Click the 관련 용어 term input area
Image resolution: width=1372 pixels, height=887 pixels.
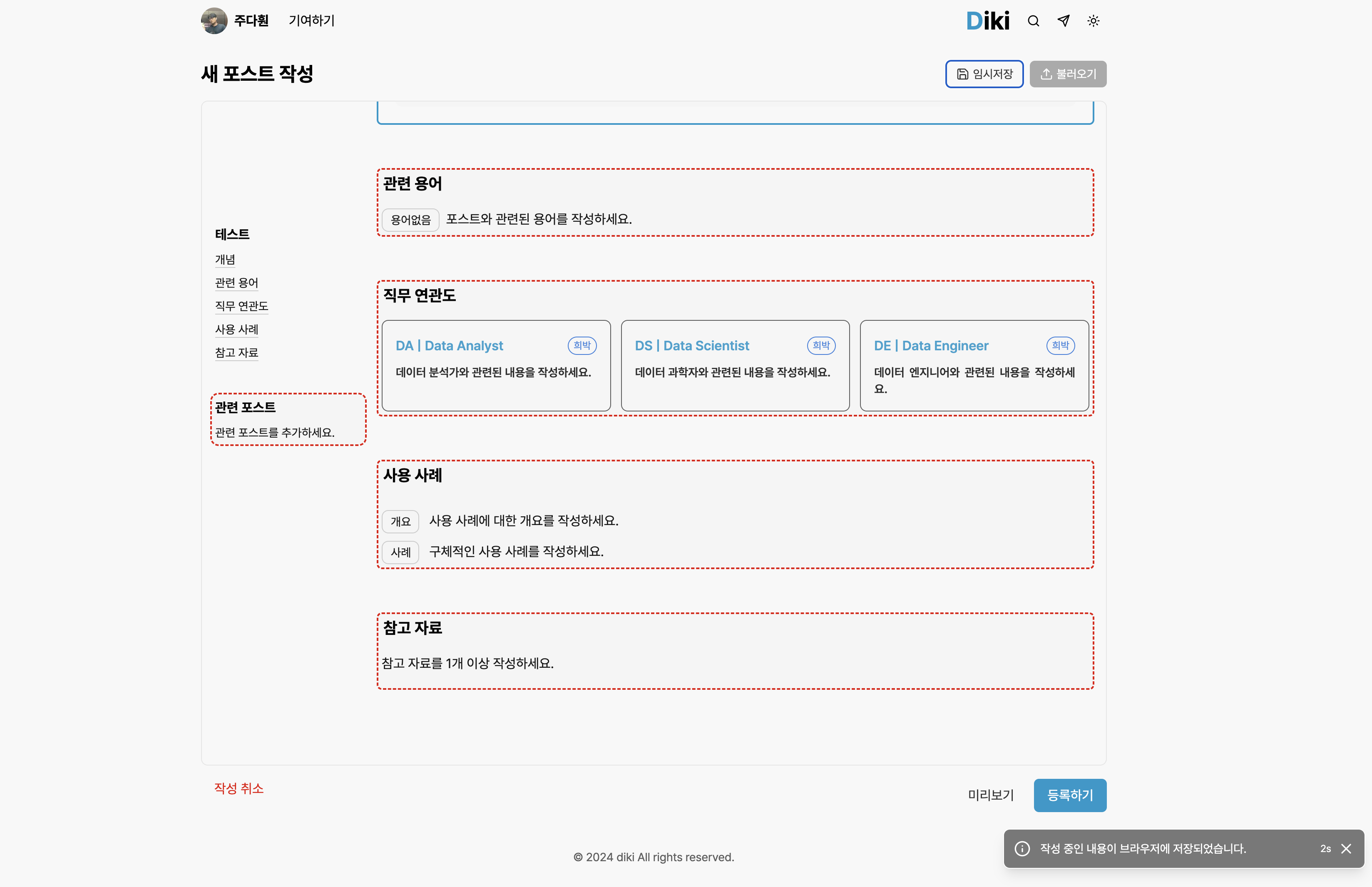(538, 219)
